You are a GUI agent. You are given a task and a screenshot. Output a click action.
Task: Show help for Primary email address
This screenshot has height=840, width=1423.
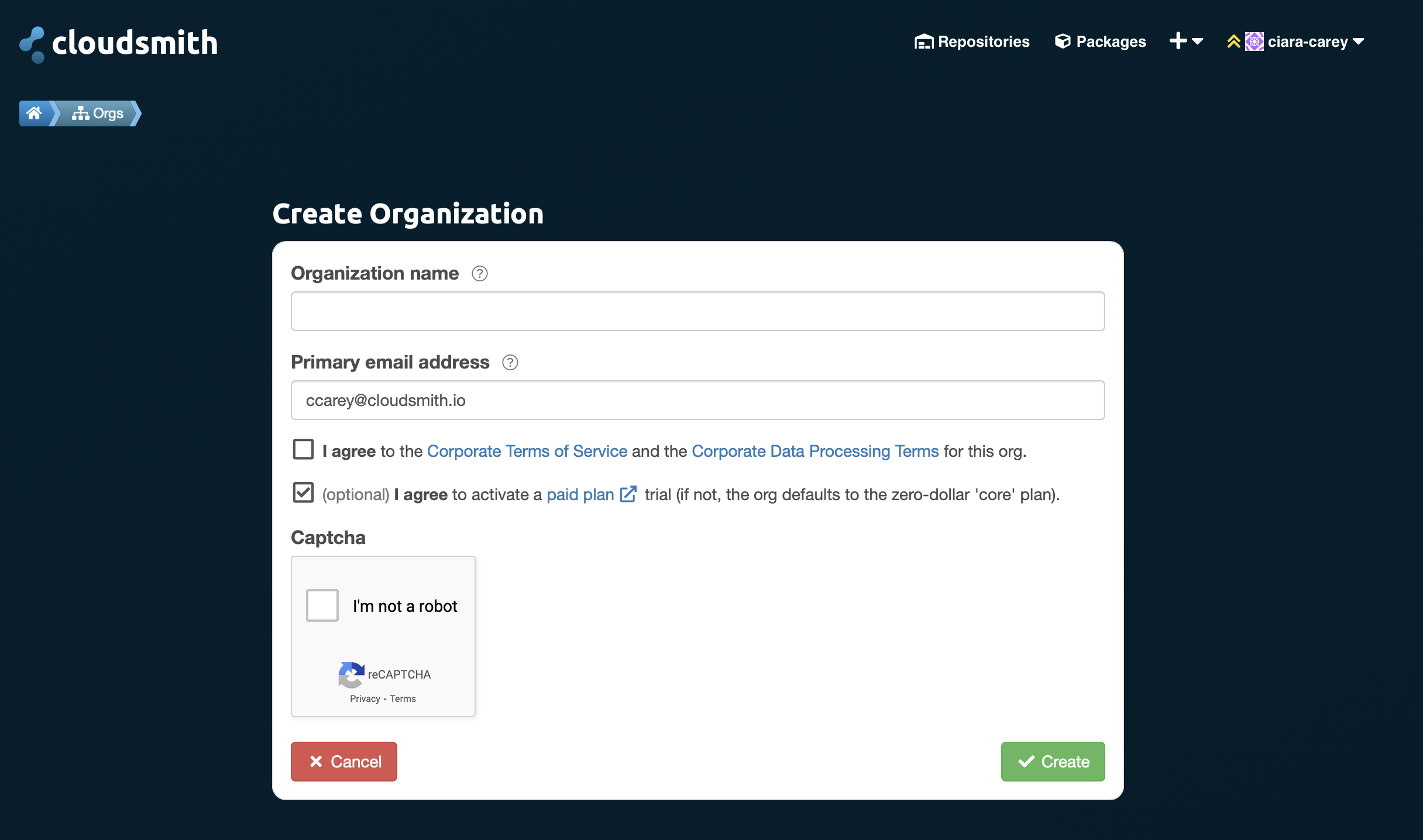coord(510,363)
